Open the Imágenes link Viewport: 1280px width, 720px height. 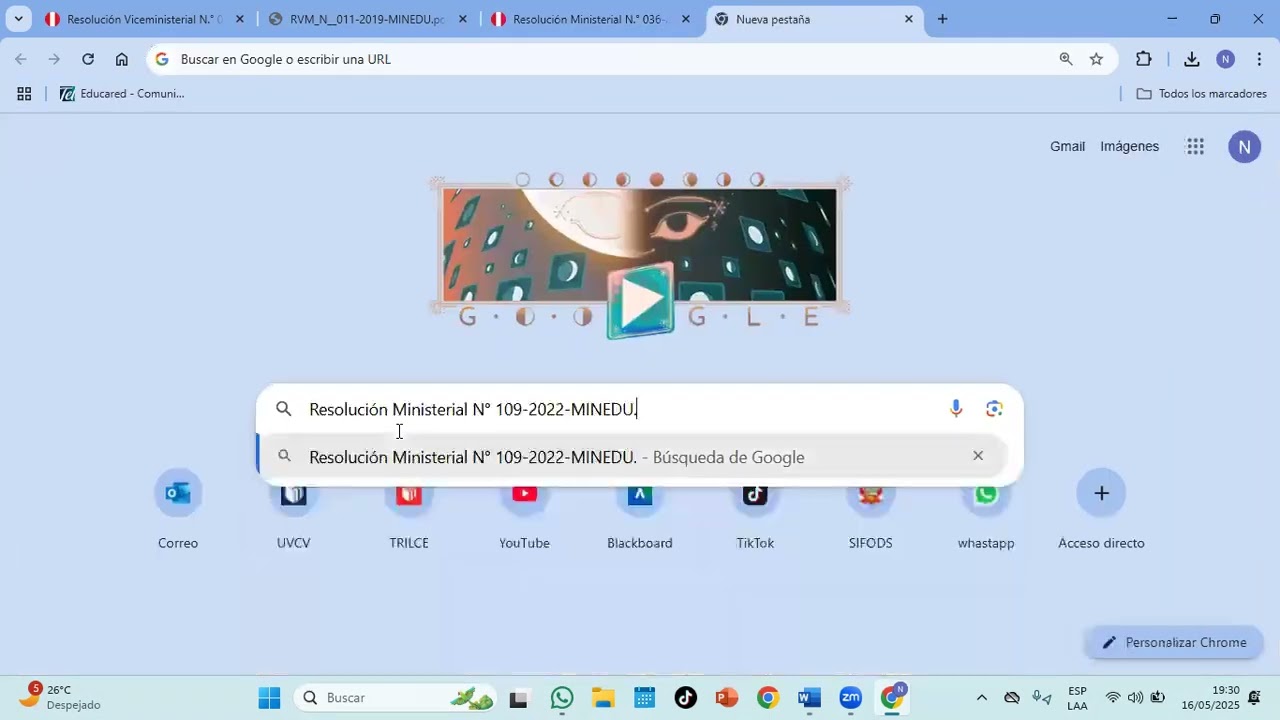[x=1129, y=146]
